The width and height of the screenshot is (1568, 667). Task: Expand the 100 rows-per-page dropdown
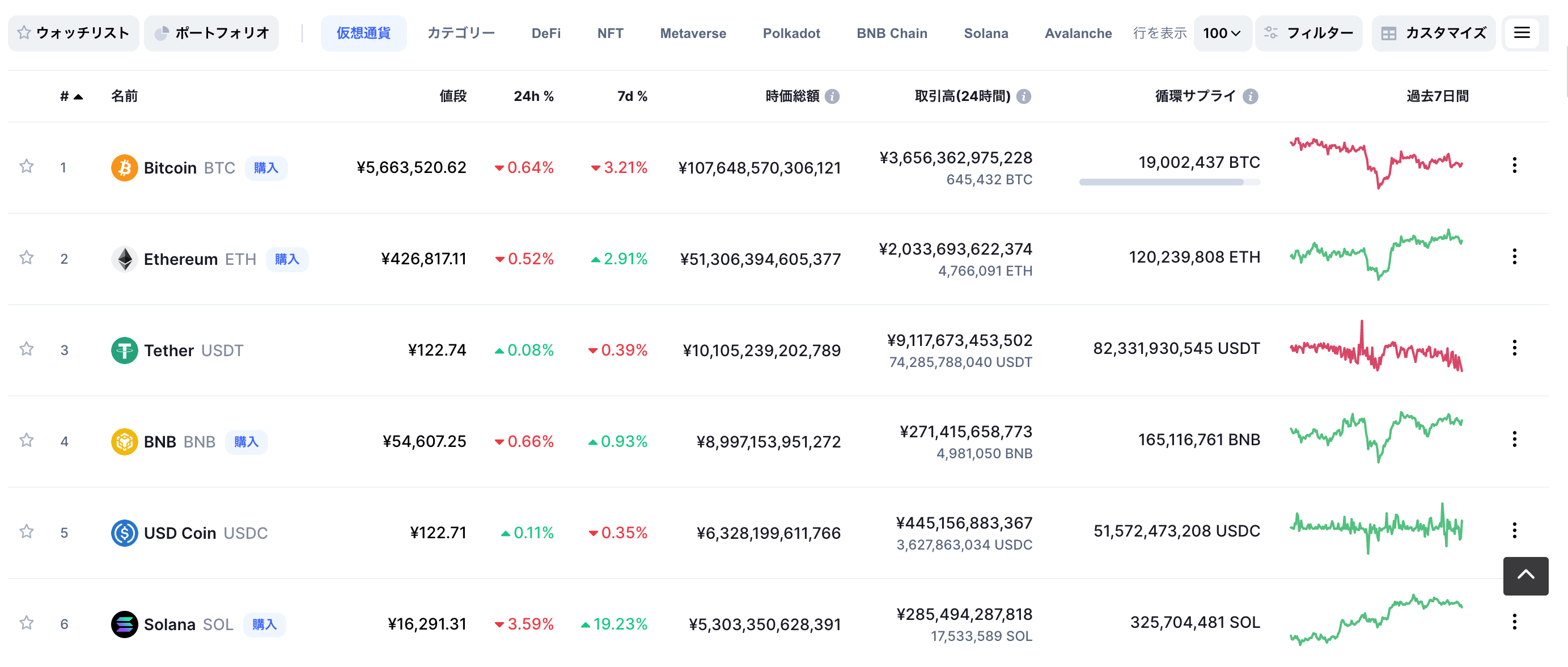[x=1222, y=33]
